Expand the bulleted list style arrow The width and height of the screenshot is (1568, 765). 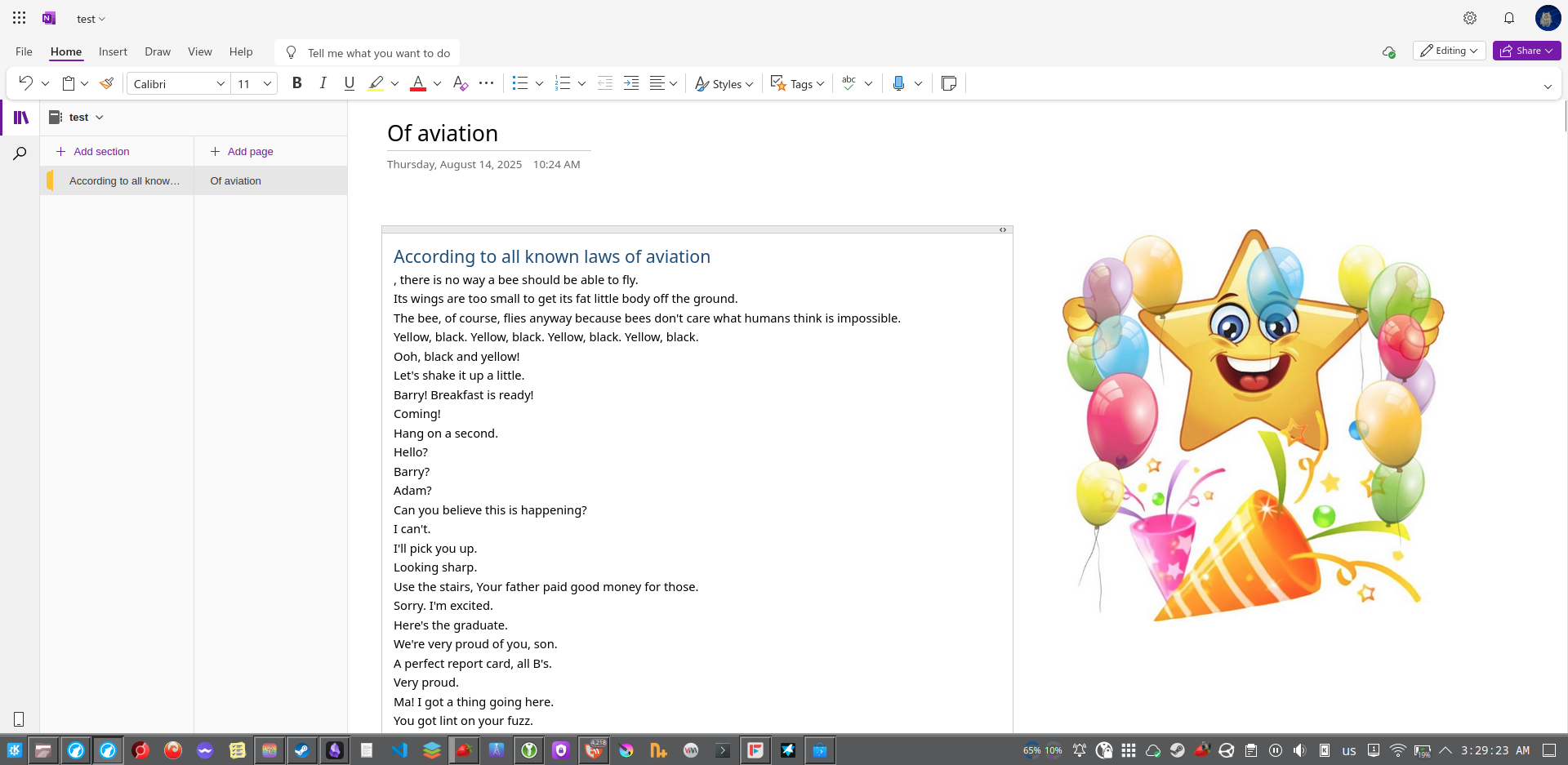(539, 83)
